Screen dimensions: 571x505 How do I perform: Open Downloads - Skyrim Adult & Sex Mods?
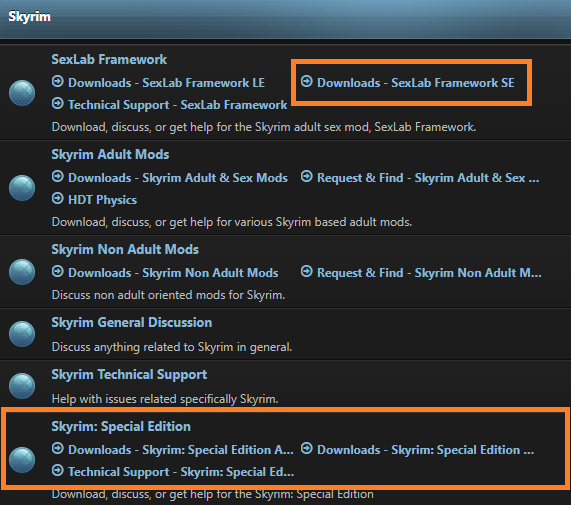click(178, 178)
